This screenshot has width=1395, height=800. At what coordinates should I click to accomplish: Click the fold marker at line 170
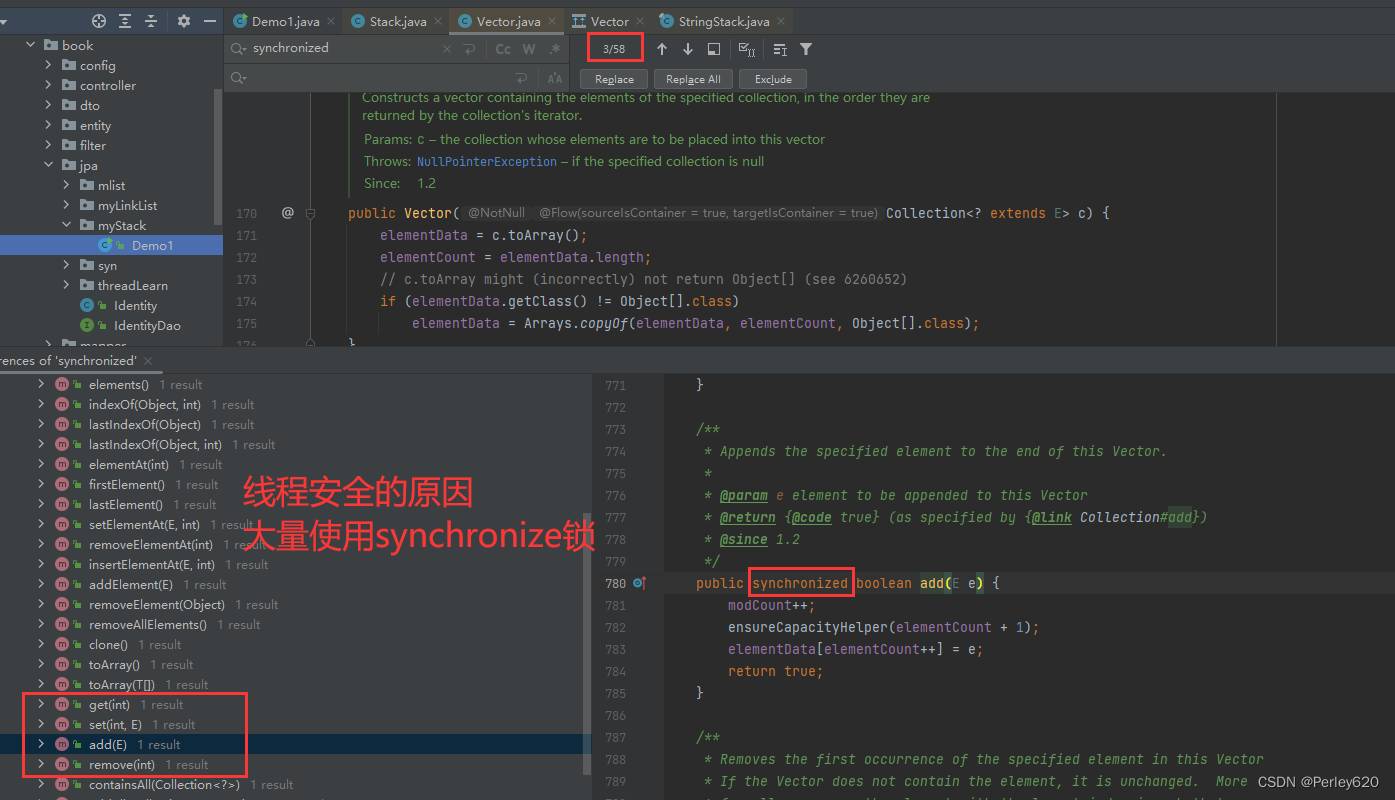(x=310, y=213)
